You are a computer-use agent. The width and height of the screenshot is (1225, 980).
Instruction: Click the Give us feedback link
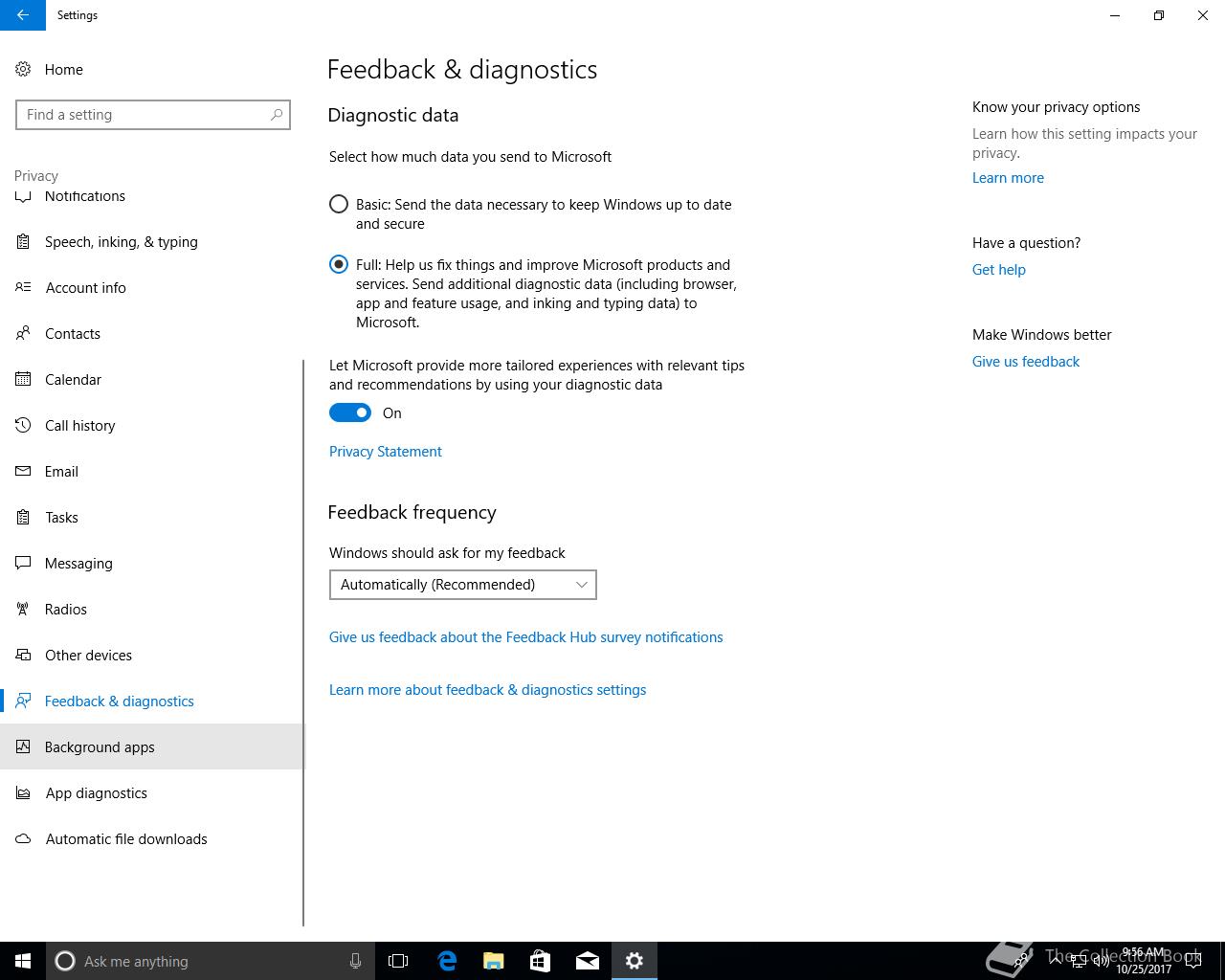tap(1026, 362)
